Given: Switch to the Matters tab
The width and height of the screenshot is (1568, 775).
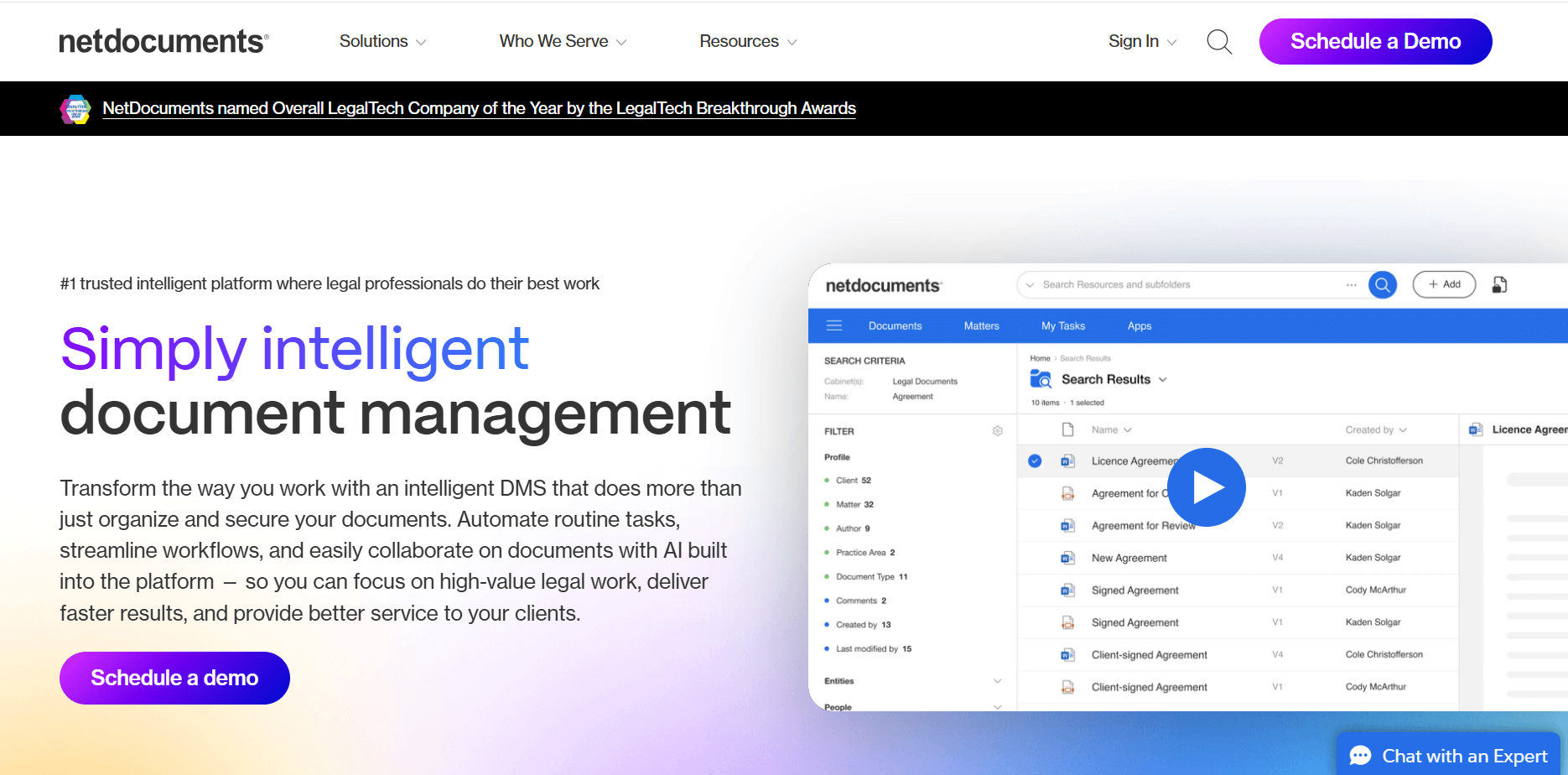Looking at the screenshot, I should (x=982, y=325).
